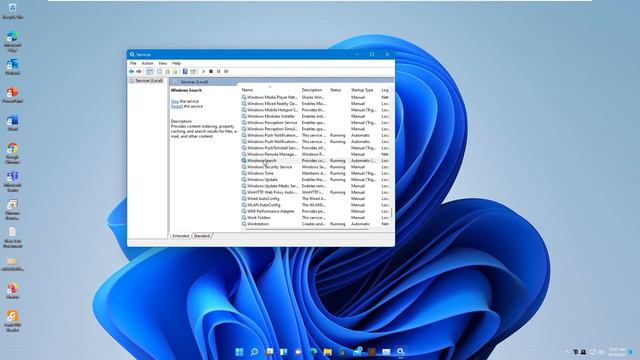Open Help from the blue toolbar icon
Viewport: 640px width, 360px height.
coord(185,71)
